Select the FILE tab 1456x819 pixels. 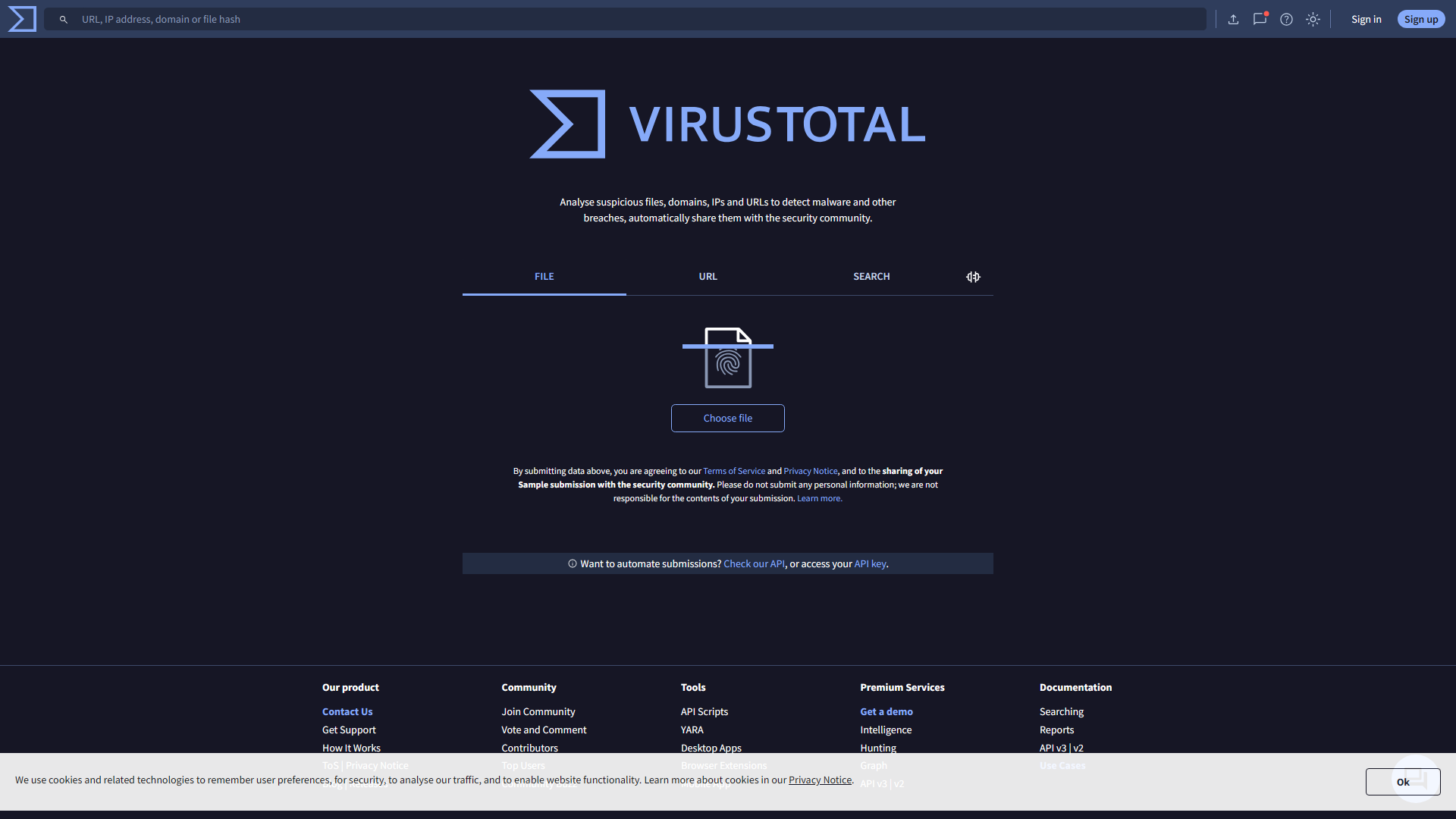click(544, 277)
